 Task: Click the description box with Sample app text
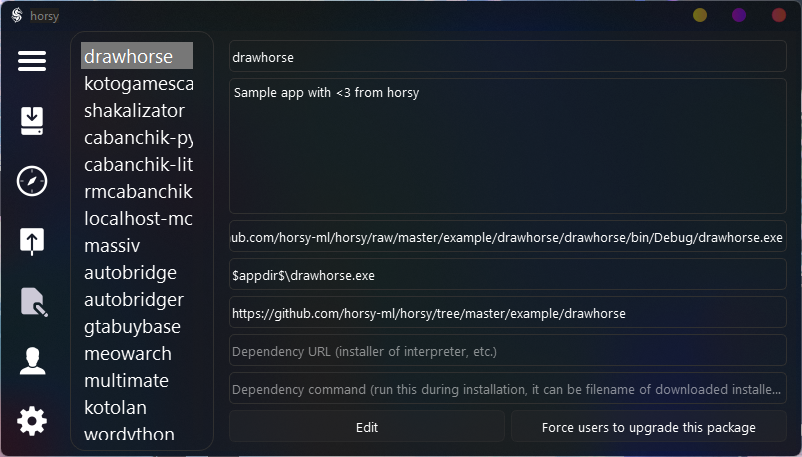(x=507, y=147)
